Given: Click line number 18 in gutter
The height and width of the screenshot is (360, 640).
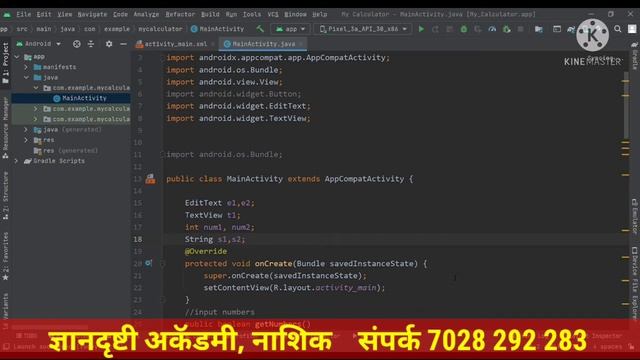Looking at the screenshot, I should point(138,239).
